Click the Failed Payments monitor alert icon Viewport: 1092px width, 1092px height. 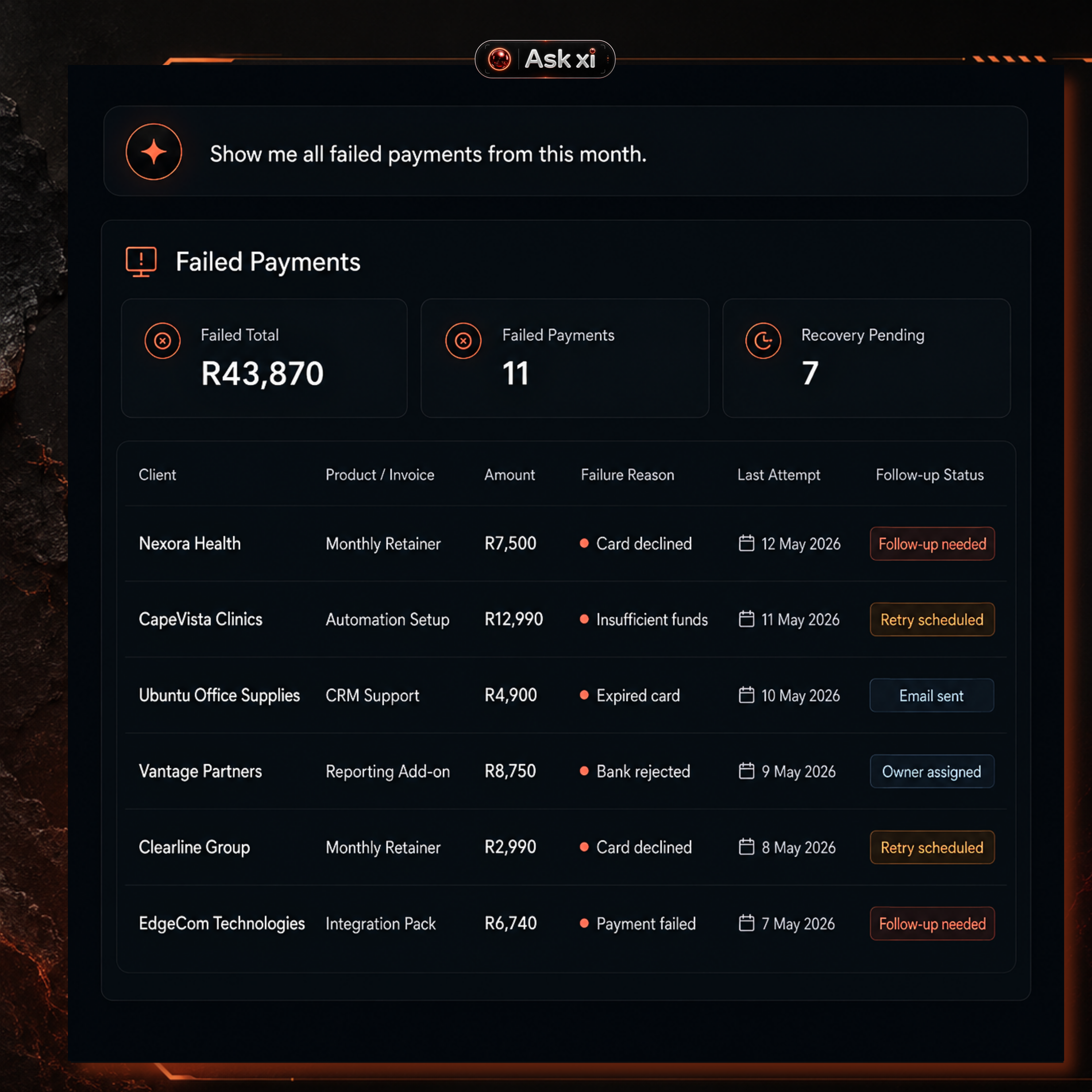(x=141, y=262)
